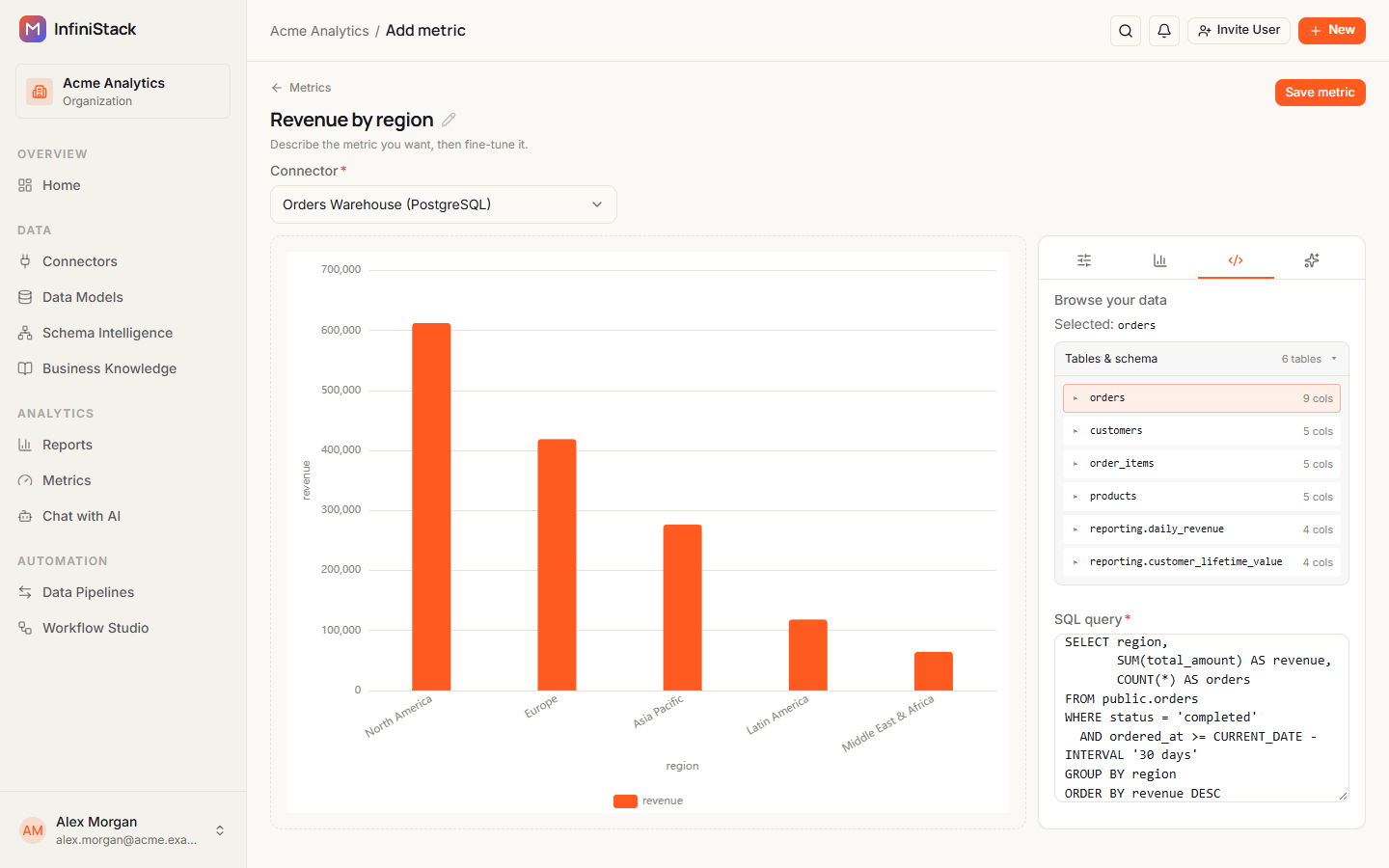
Task: Click the New button
Action: [x=1331, y=31]
